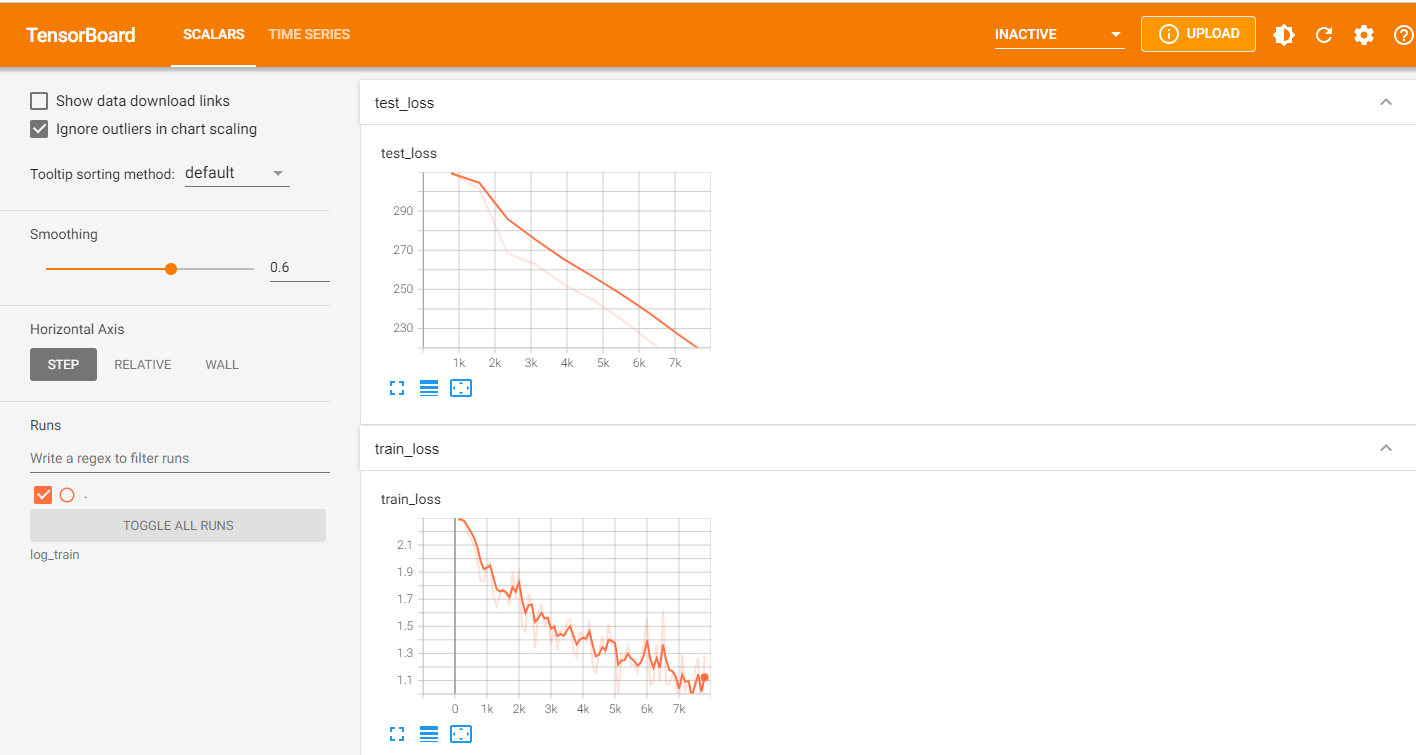Image resolution: width=1416 pixels, height=755 pixels.
Task: Click the TOGGLE ALL RUNS button
Action: coord(178,525)
